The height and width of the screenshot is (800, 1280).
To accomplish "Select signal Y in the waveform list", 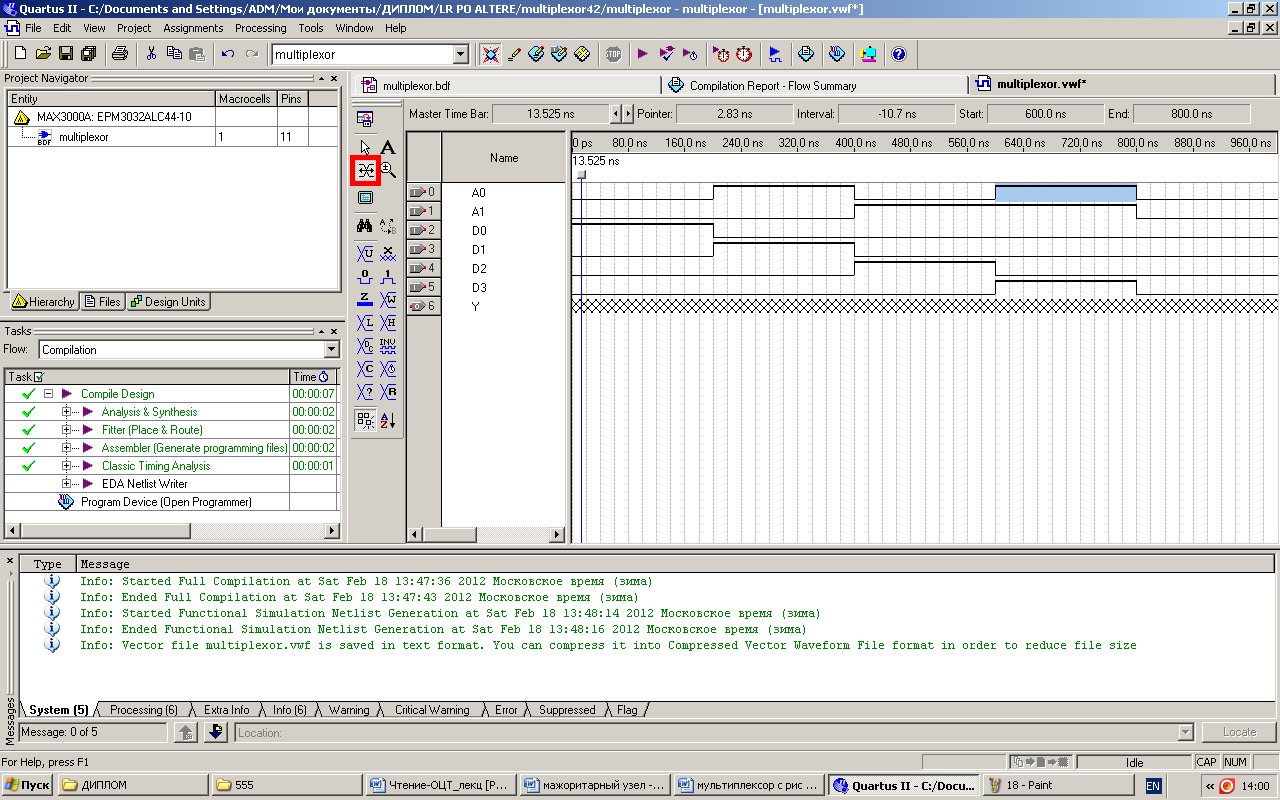I will pyautogui.click(x=476, y=307).
